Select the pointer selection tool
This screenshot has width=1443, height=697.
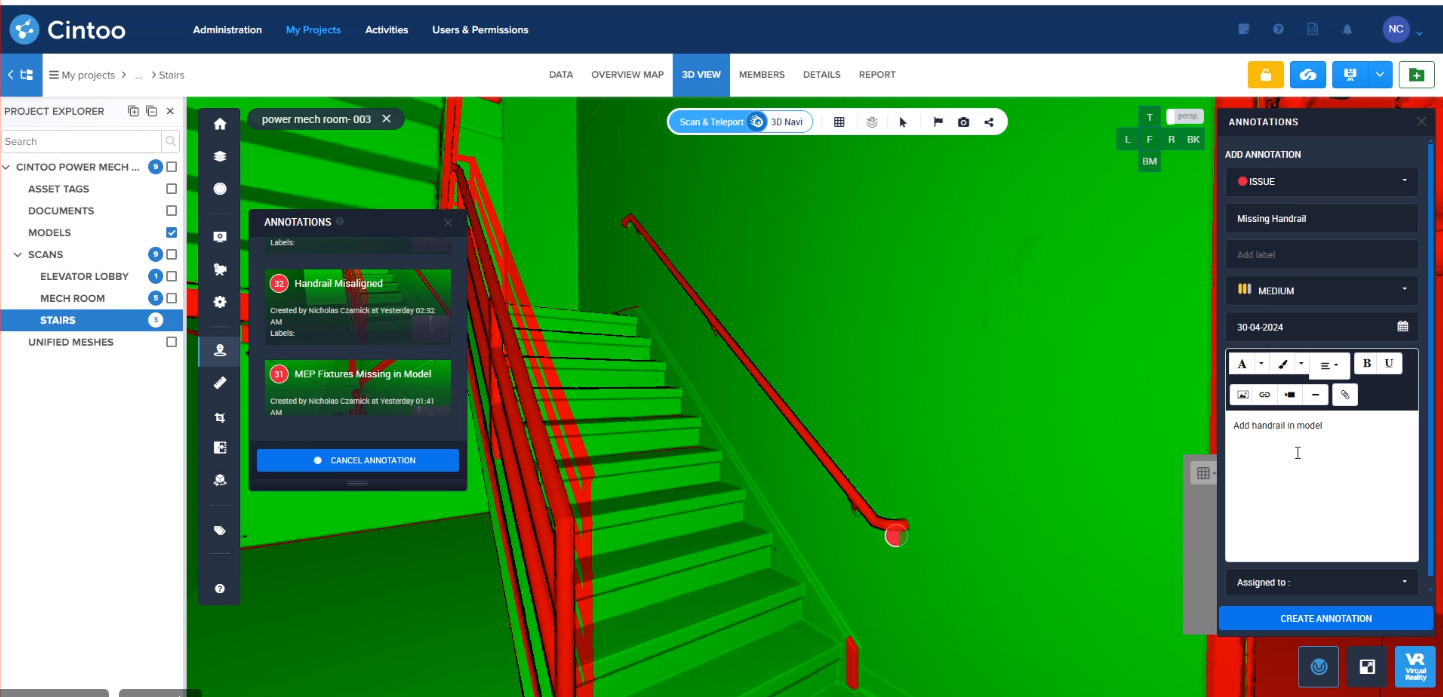pos(904,121)
